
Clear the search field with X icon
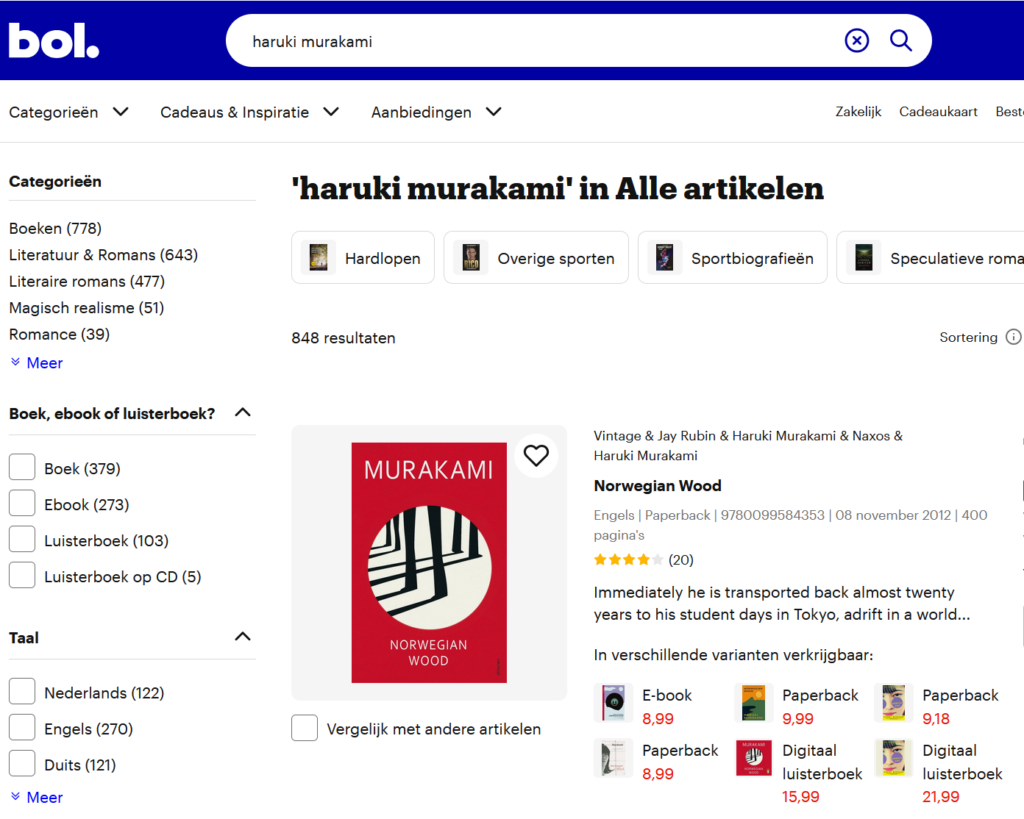(857, 41)
